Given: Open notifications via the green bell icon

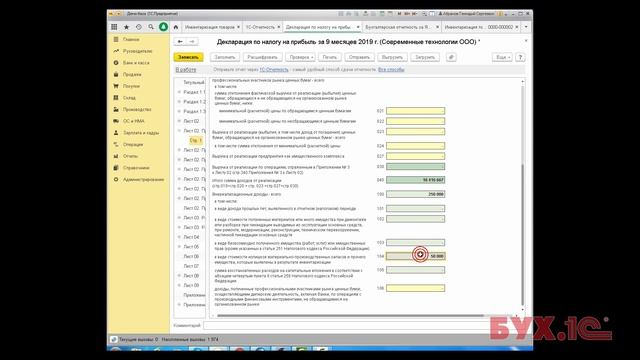Looking at the screenshot, I should point(163,27).
